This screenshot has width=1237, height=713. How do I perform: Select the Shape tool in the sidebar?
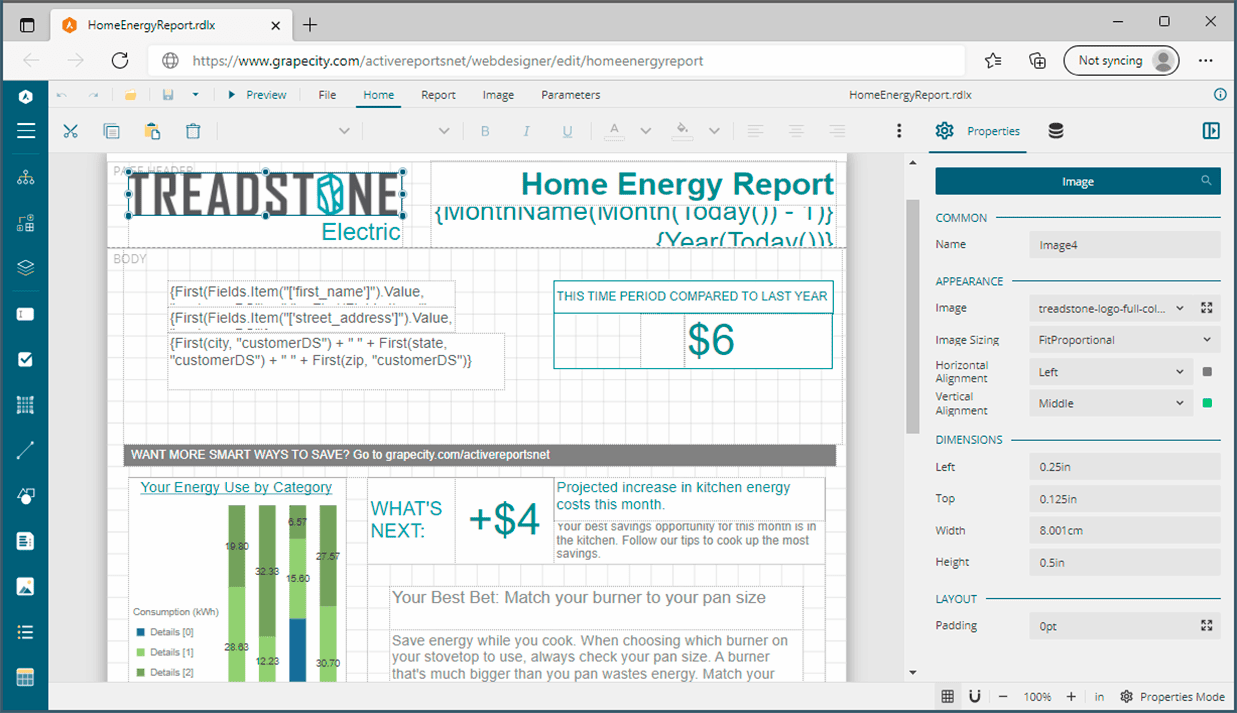click(x=26, y=496)
